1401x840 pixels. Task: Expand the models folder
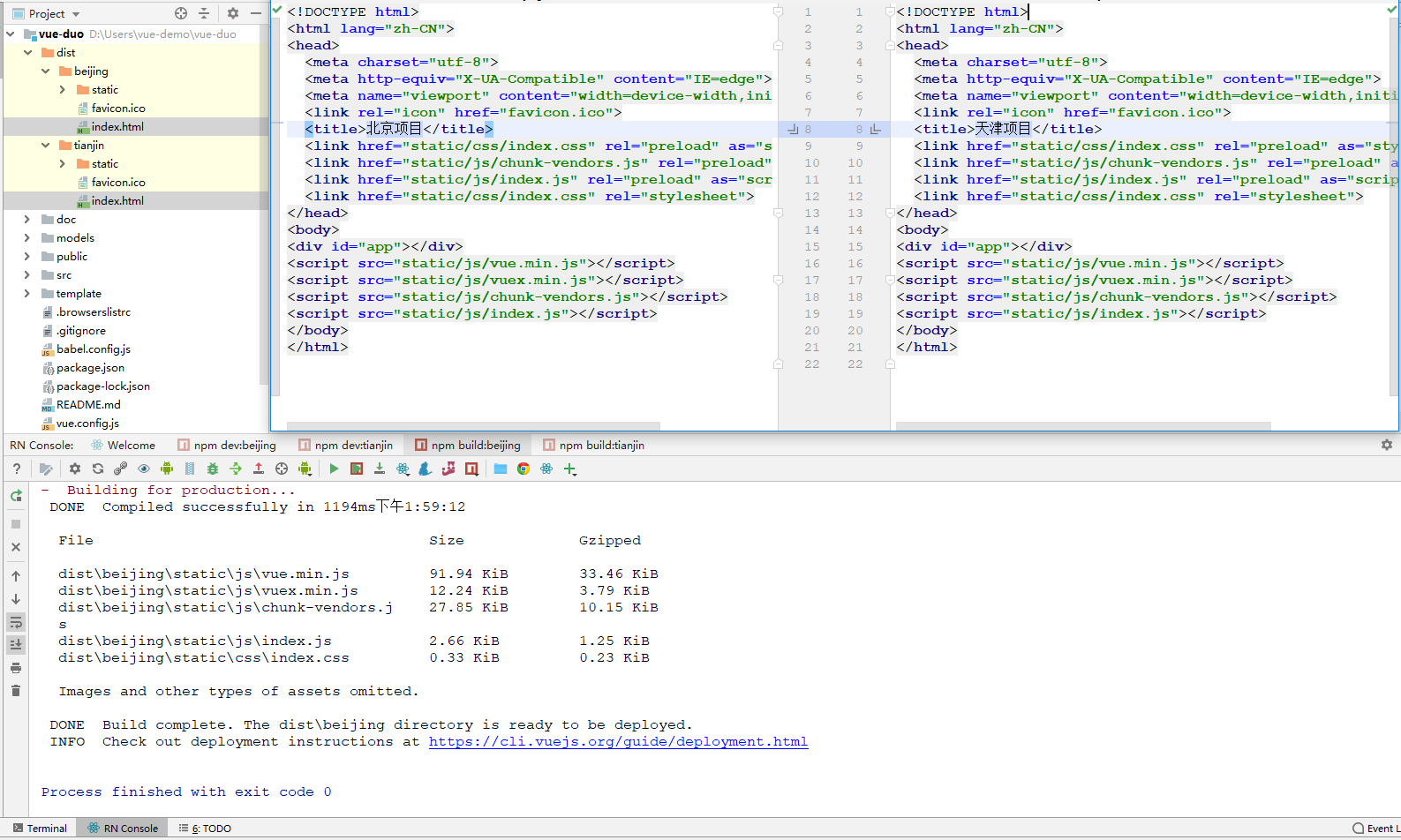click(x=27, y=238)
